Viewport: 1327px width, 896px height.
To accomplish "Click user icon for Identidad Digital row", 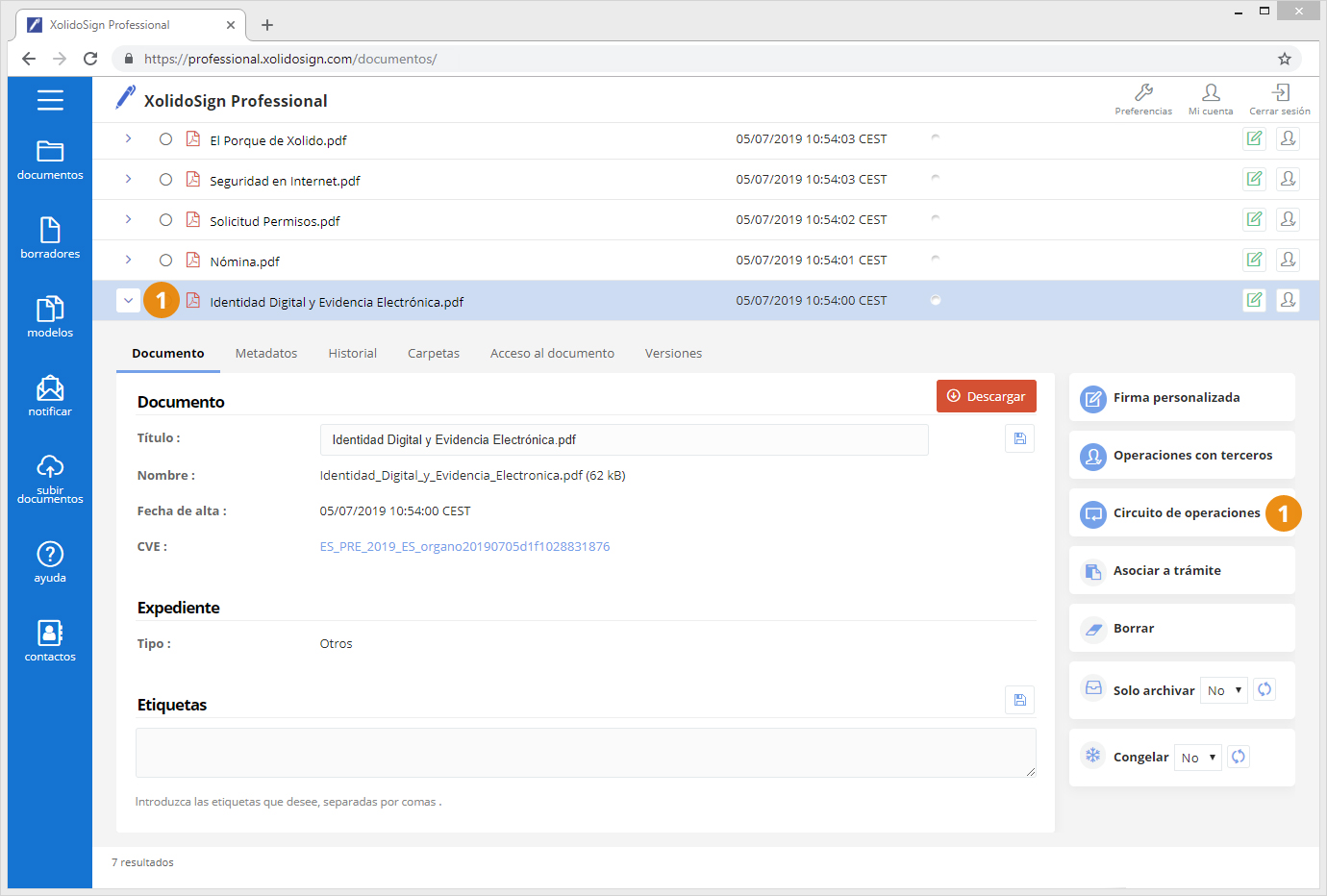I will tap(1289, 300).
